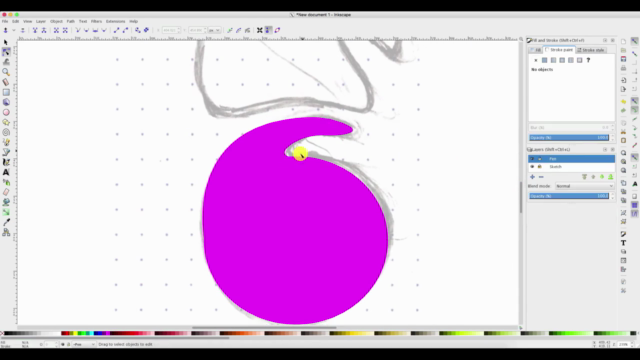Image resolution: width=640 pixels, height=360 pixels.
Task: Choose the Ellipse circle tool
Action: click(6, 112)
